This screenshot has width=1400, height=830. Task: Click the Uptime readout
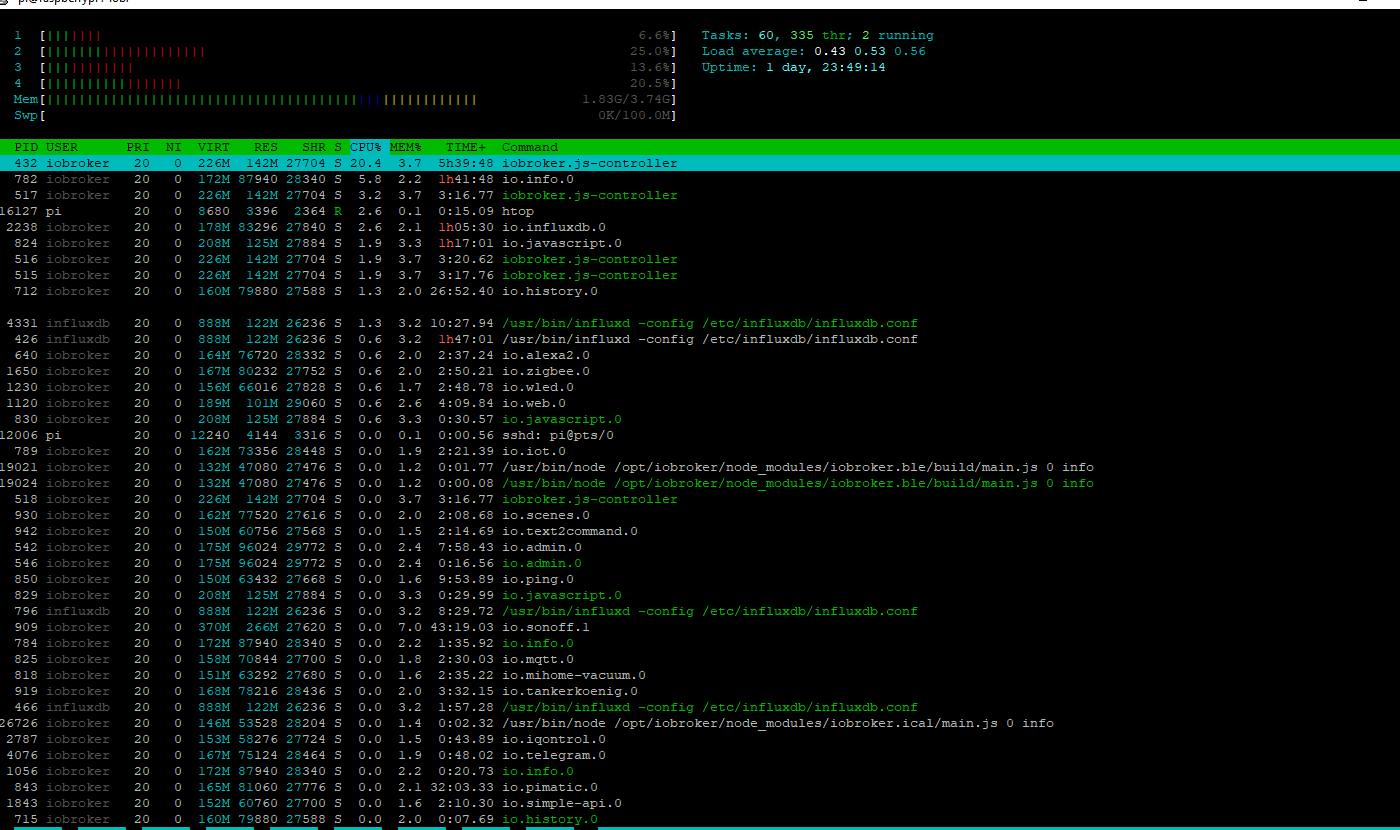point(794,67)
